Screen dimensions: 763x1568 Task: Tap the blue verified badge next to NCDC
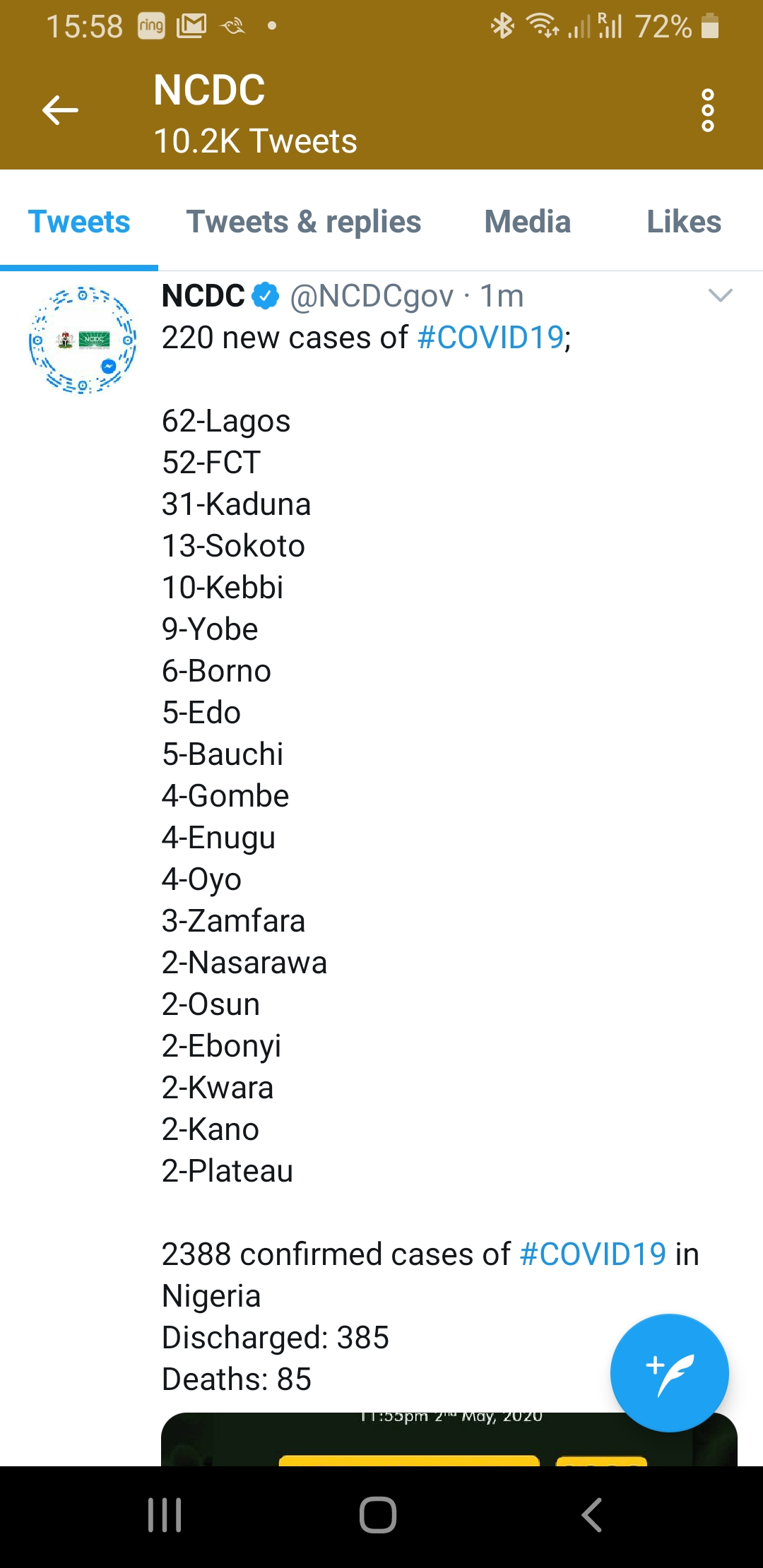266,295
